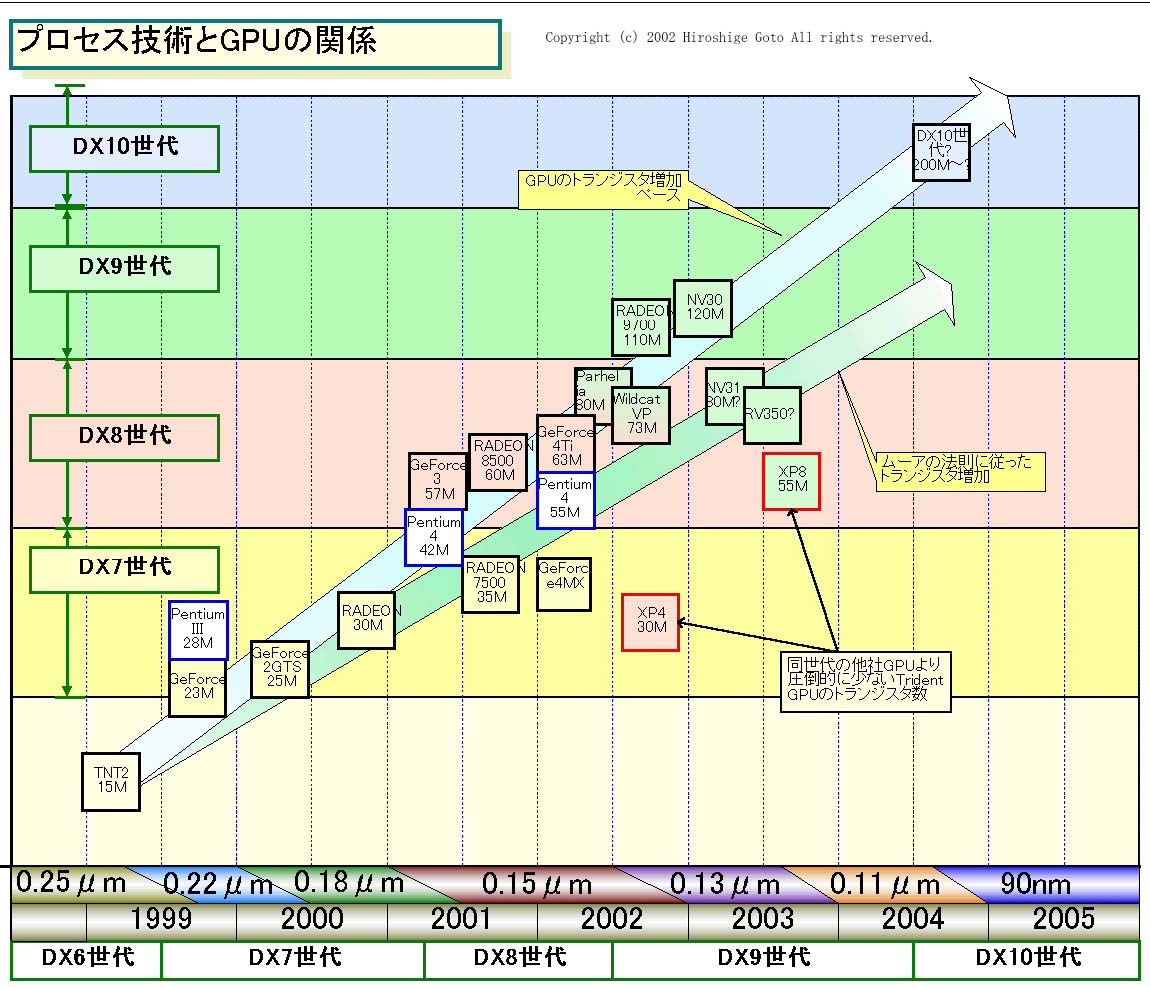Select the DX8世代 cell in bottom row
Image resolution: width=1150 pixels, height=987 pixels.
[518, 958]
